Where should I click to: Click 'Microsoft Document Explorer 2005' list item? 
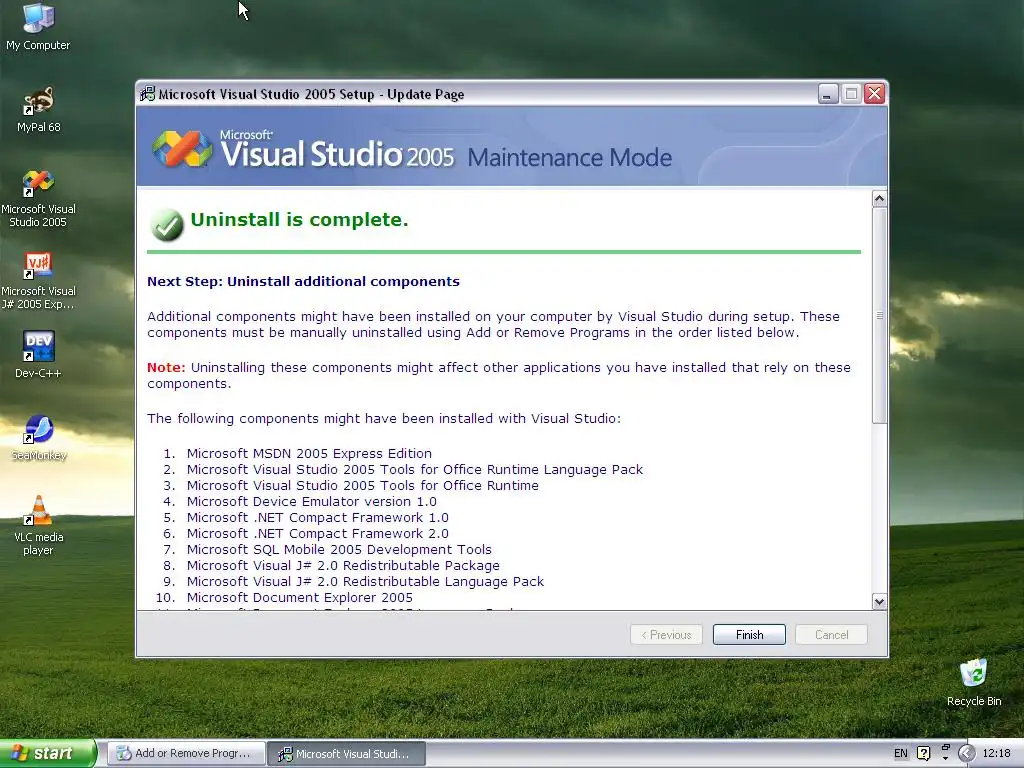click(299, 598)
